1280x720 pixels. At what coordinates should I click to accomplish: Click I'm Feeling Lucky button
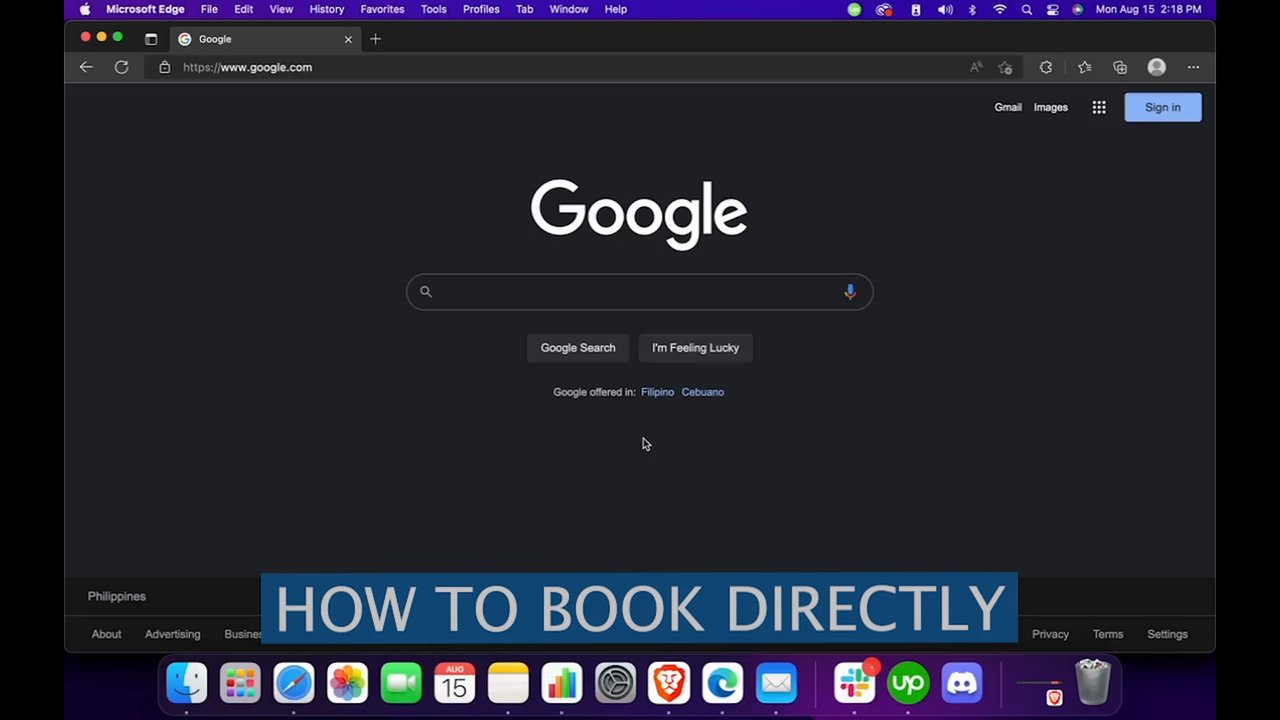(695, 348)
